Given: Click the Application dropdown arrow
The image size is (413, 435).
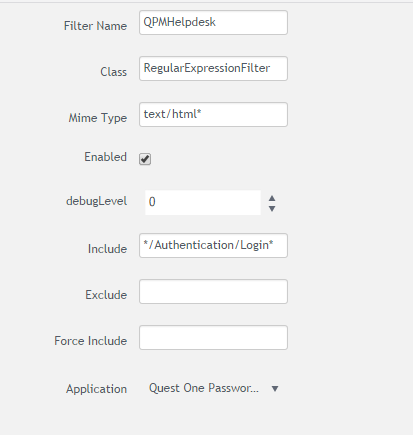Looking at the screenshot, I should coord(275,389).
